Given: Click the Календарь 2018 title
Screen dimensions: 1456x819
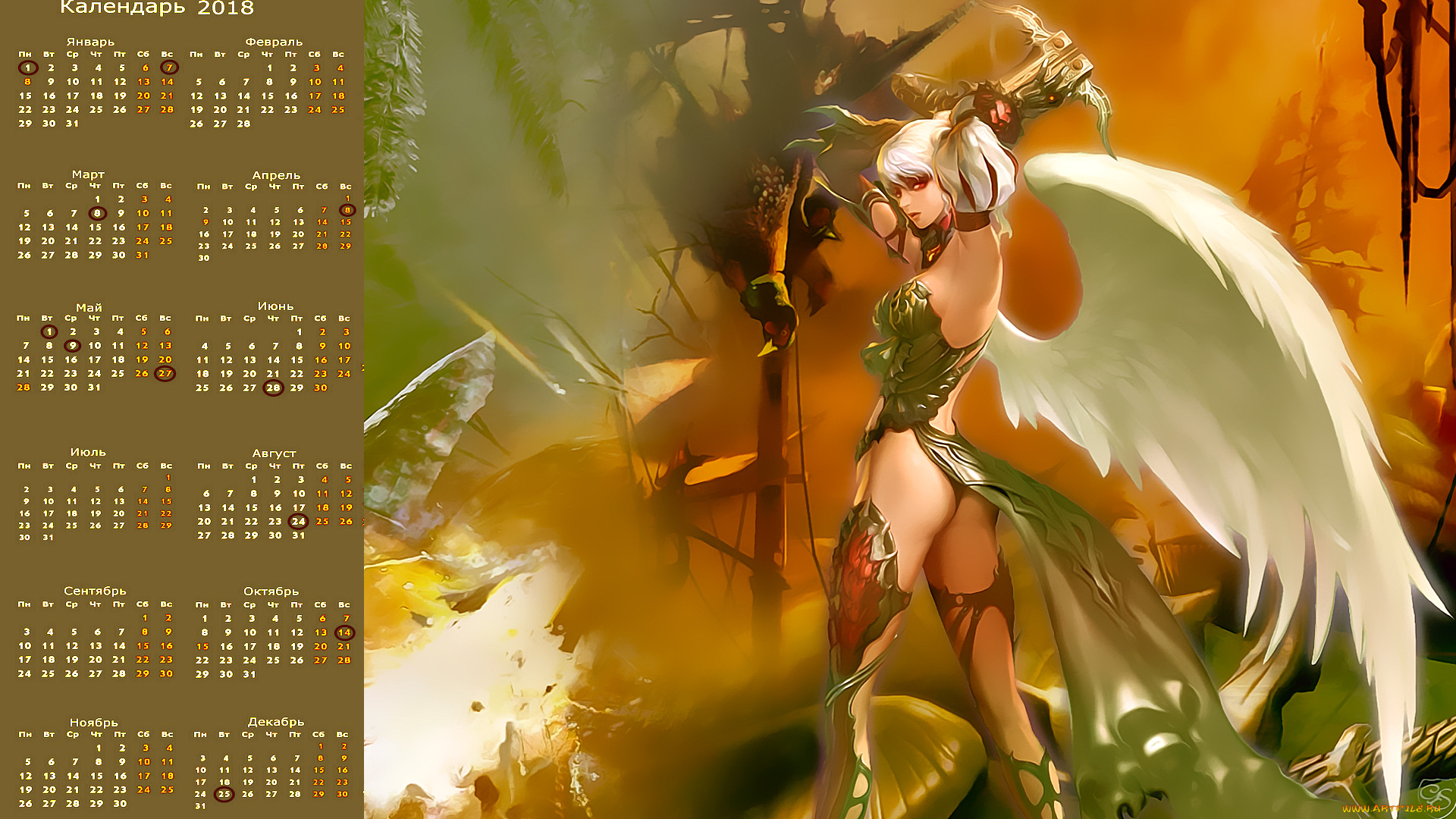Looking at the screenshot, I should point(156,8).
